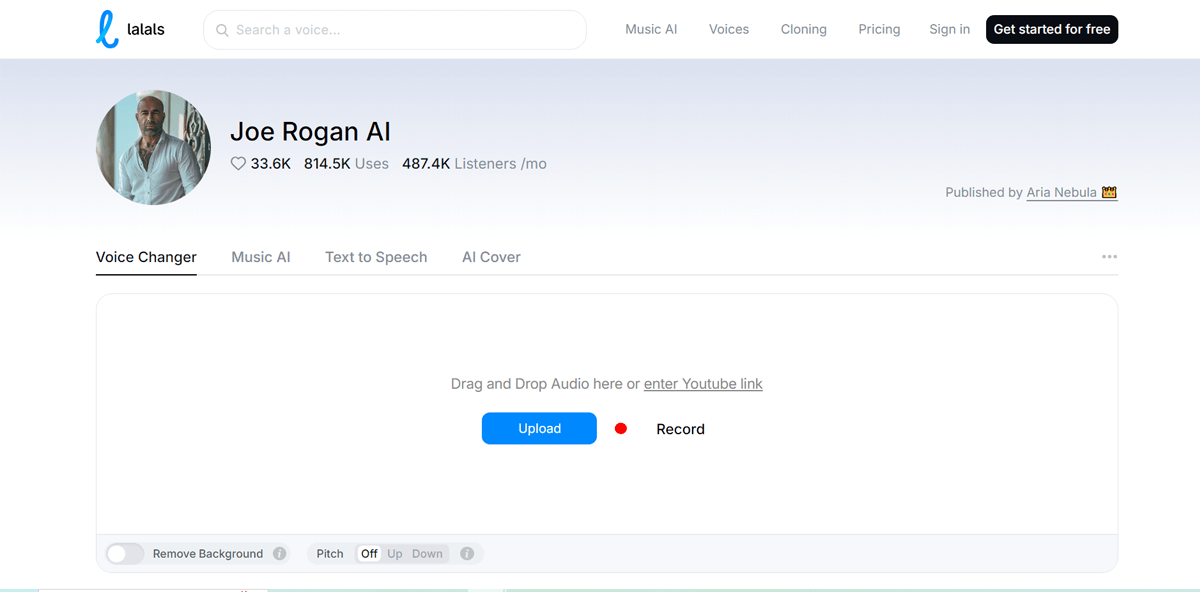Click the search magnifier icon

223,30
